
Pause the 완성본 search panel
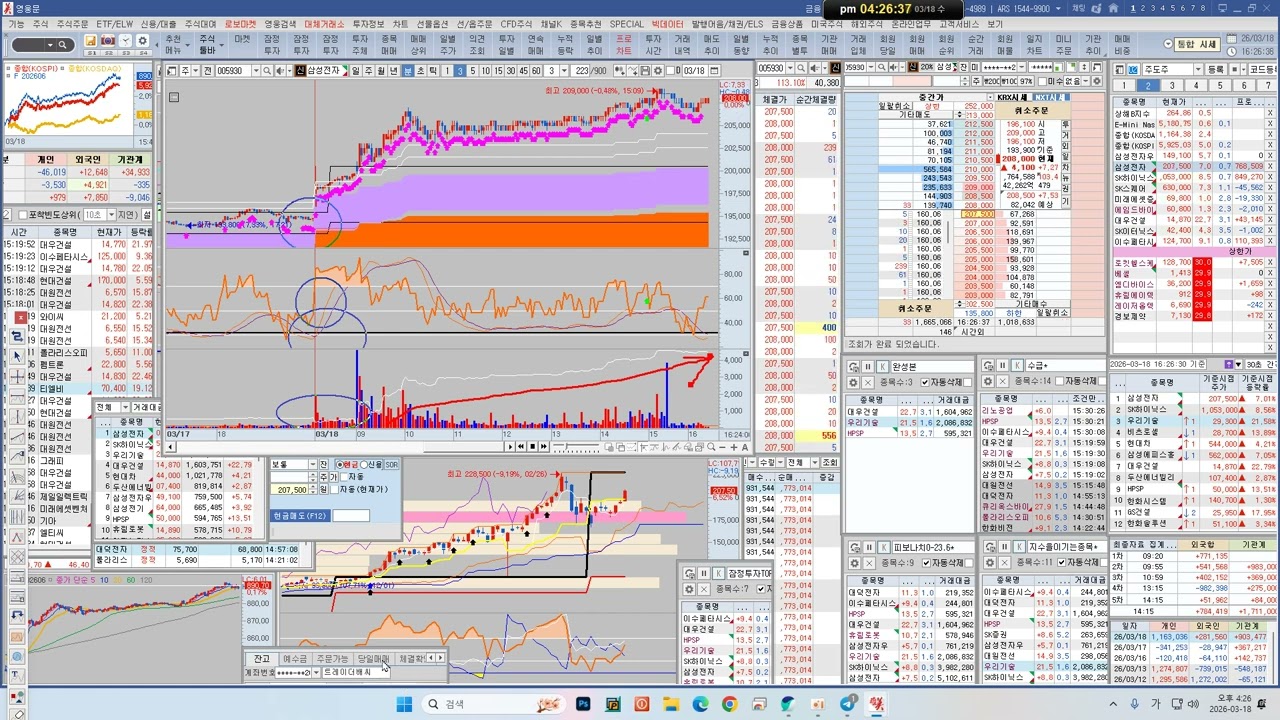pos(868,366)
